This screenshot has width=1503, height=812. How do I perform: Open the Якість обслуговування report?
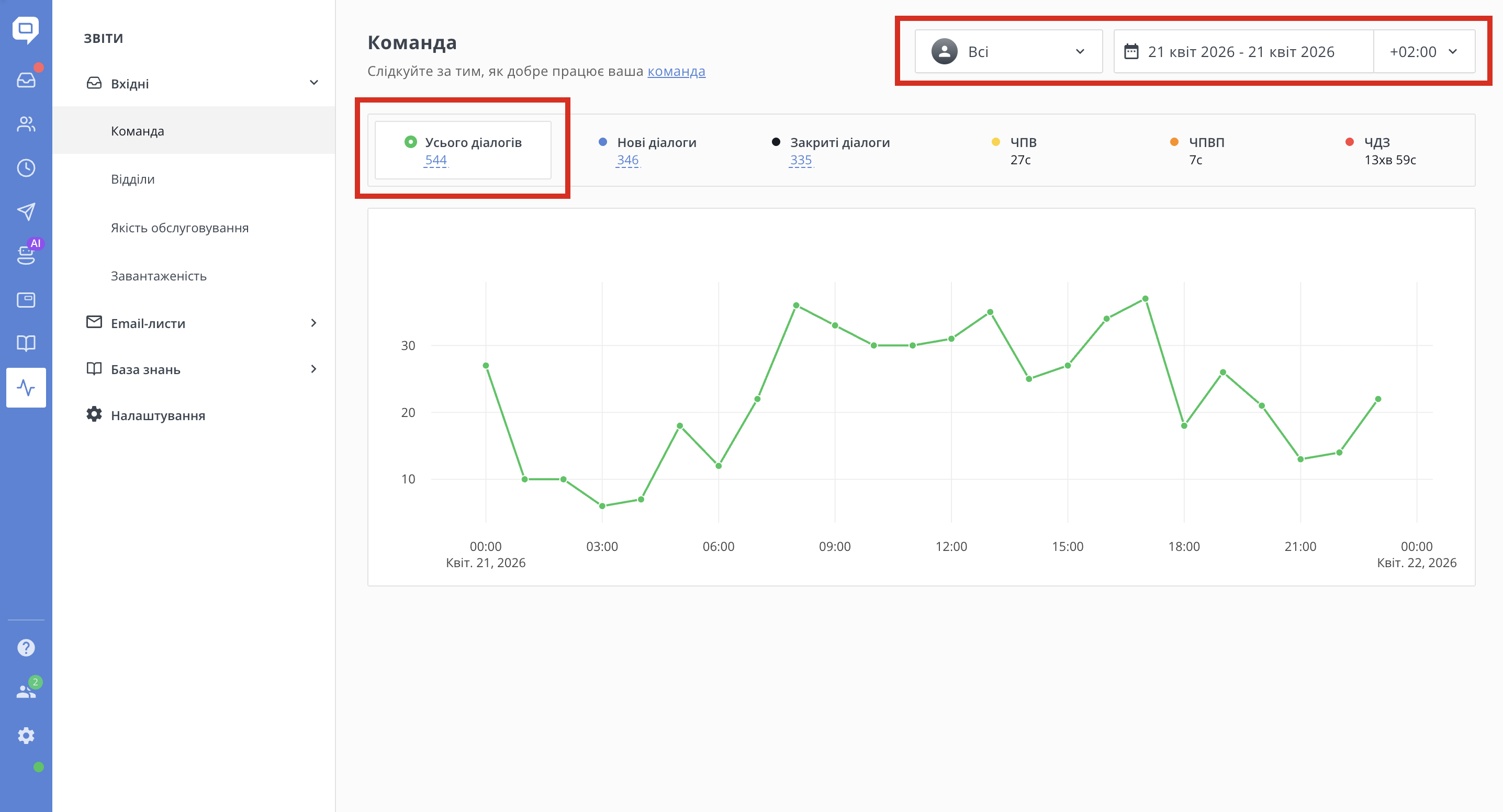(x=180, y=228)
